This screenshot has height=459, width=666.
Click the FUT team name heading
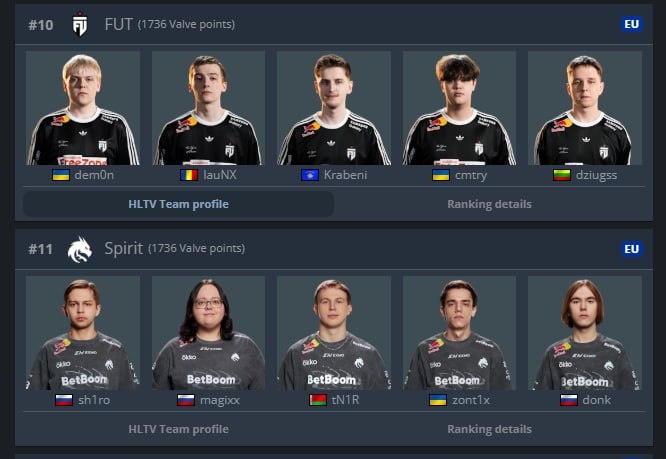click(x=119, y=24)
